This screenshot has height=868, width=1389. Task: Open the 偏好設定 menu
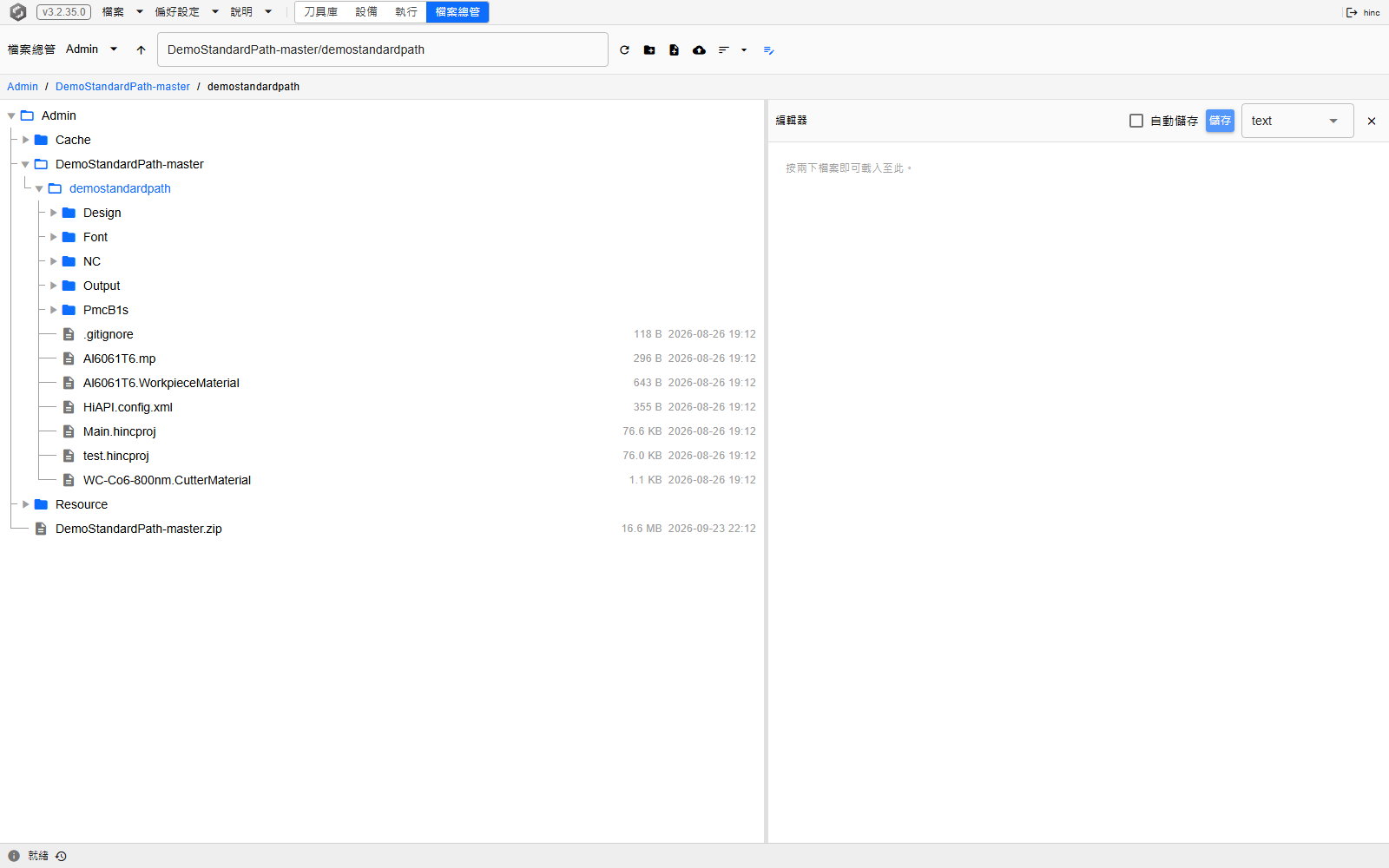coord(187,12)
